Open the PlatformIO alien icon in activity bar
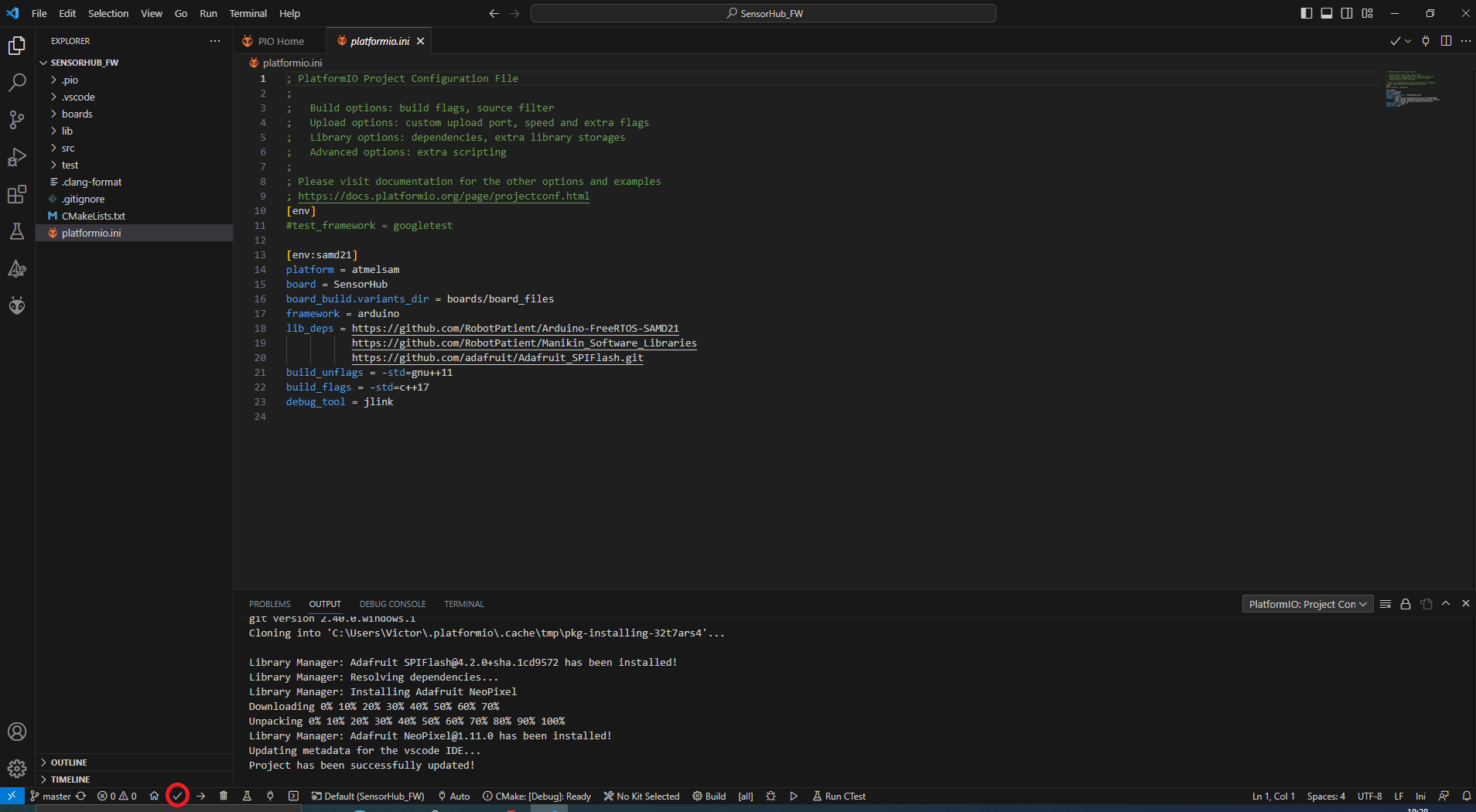Screen dimensions: 1476x812 tap(17, 306)
